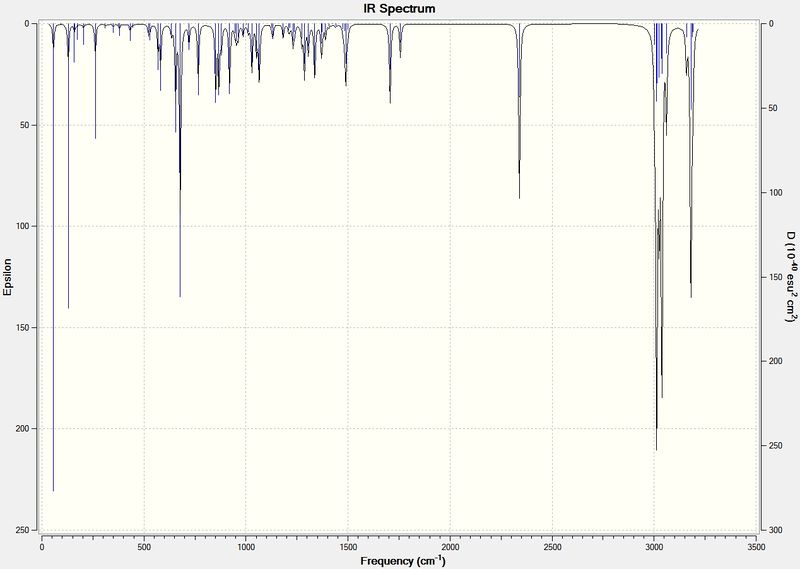Click the IR Spectrum chart title
Image resolution: width=800 pixels, height=569 pixels.
pyautogui.click(x=399, y=9)
